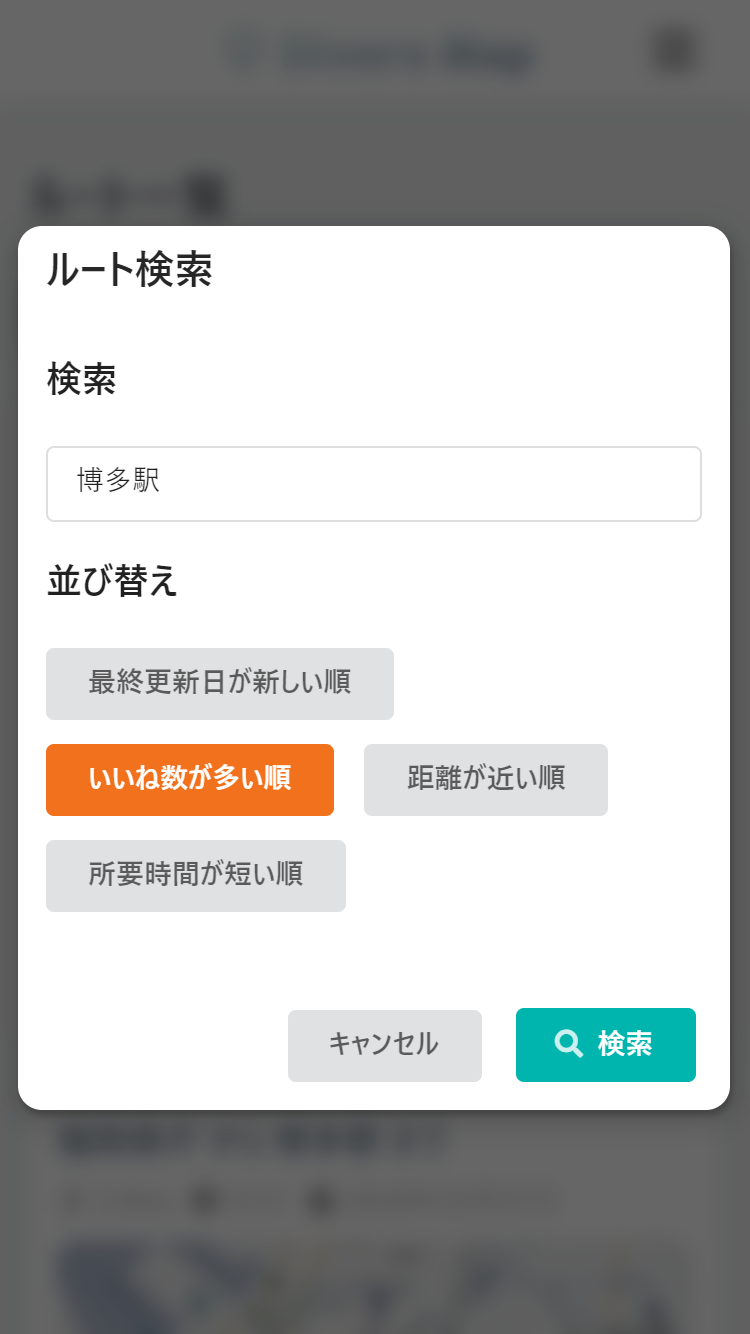Click the 並び替え section heading

pos(112,581)
